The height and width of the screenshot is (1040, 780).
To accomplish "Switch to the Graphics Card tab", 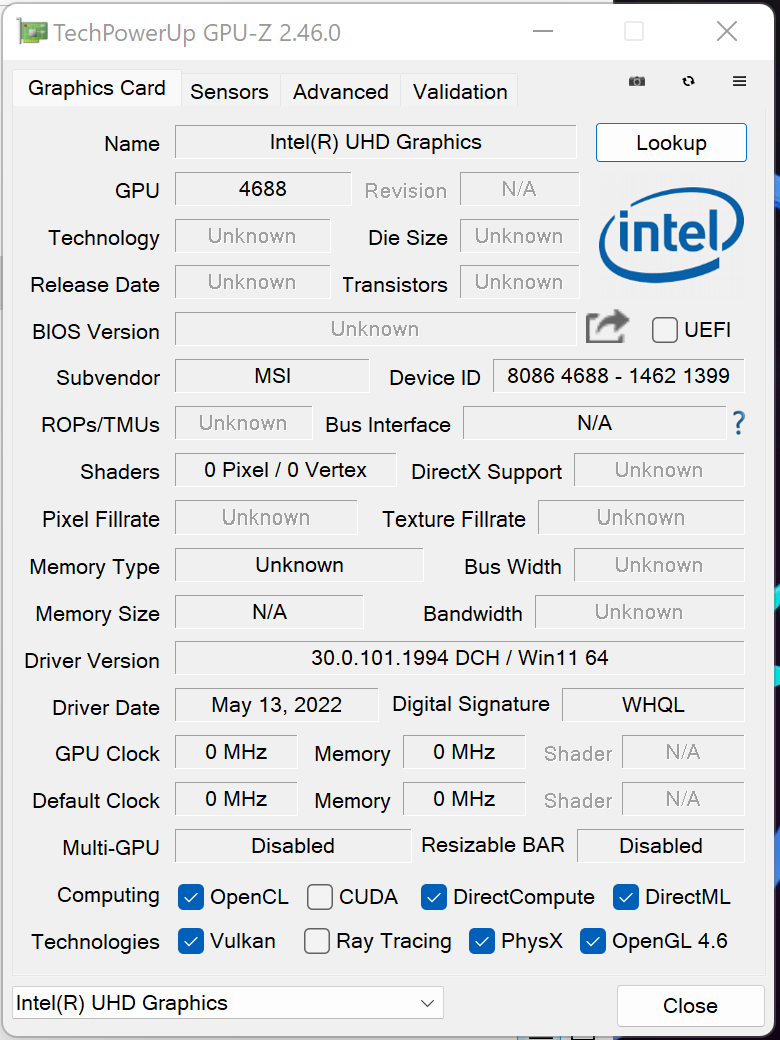I will tap(97, 88).
